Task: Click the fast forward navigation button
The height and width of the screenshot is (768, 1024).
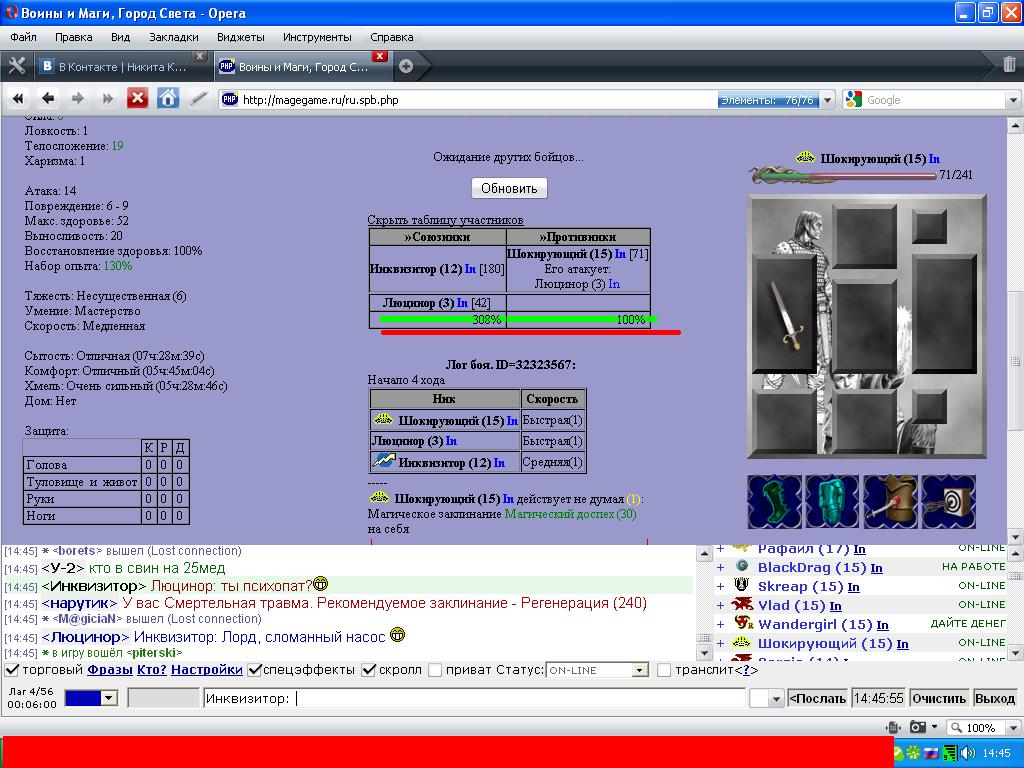Action: [x=108, y=99]
